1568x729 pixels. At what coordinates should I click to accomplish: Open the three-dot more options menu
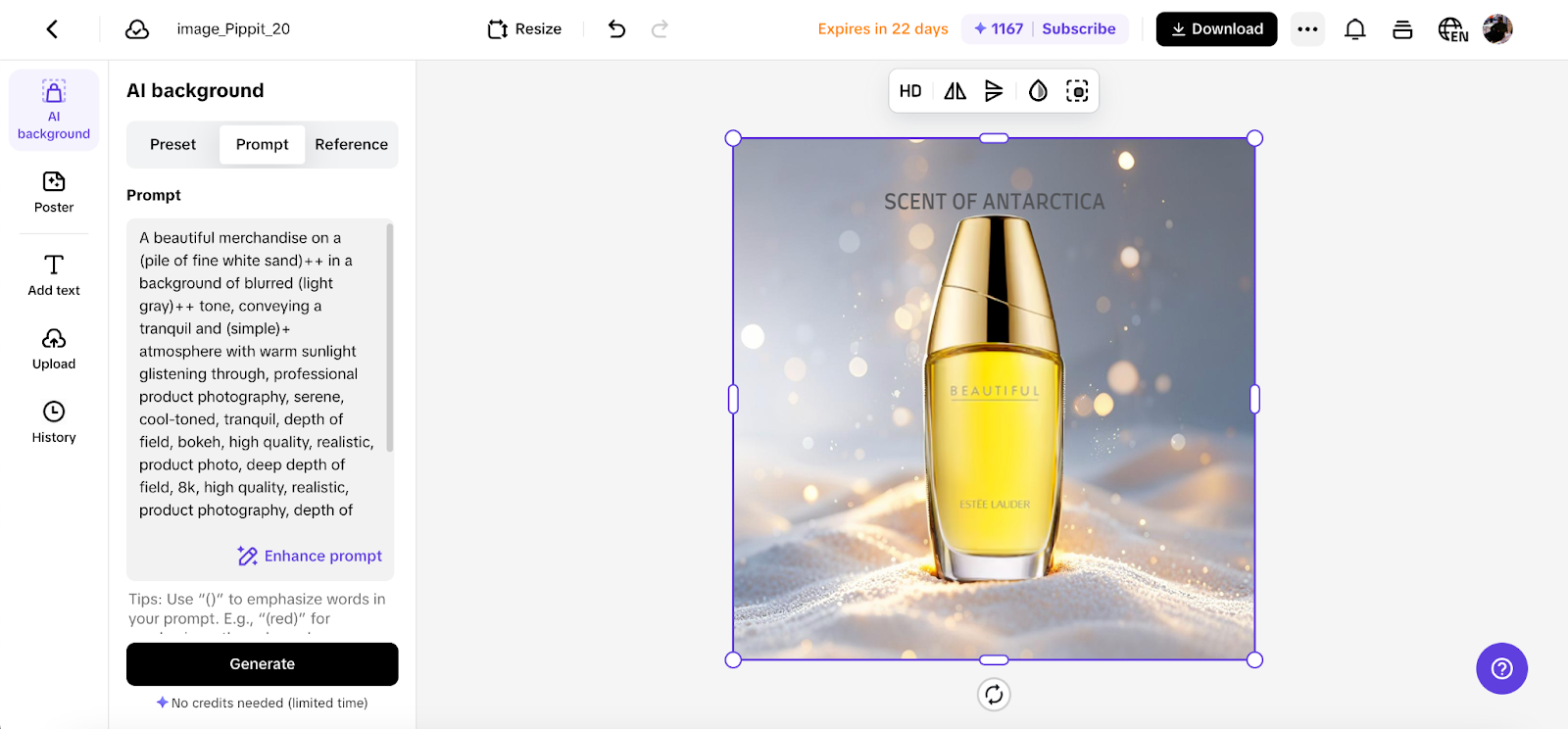[x=1307, y=29]
